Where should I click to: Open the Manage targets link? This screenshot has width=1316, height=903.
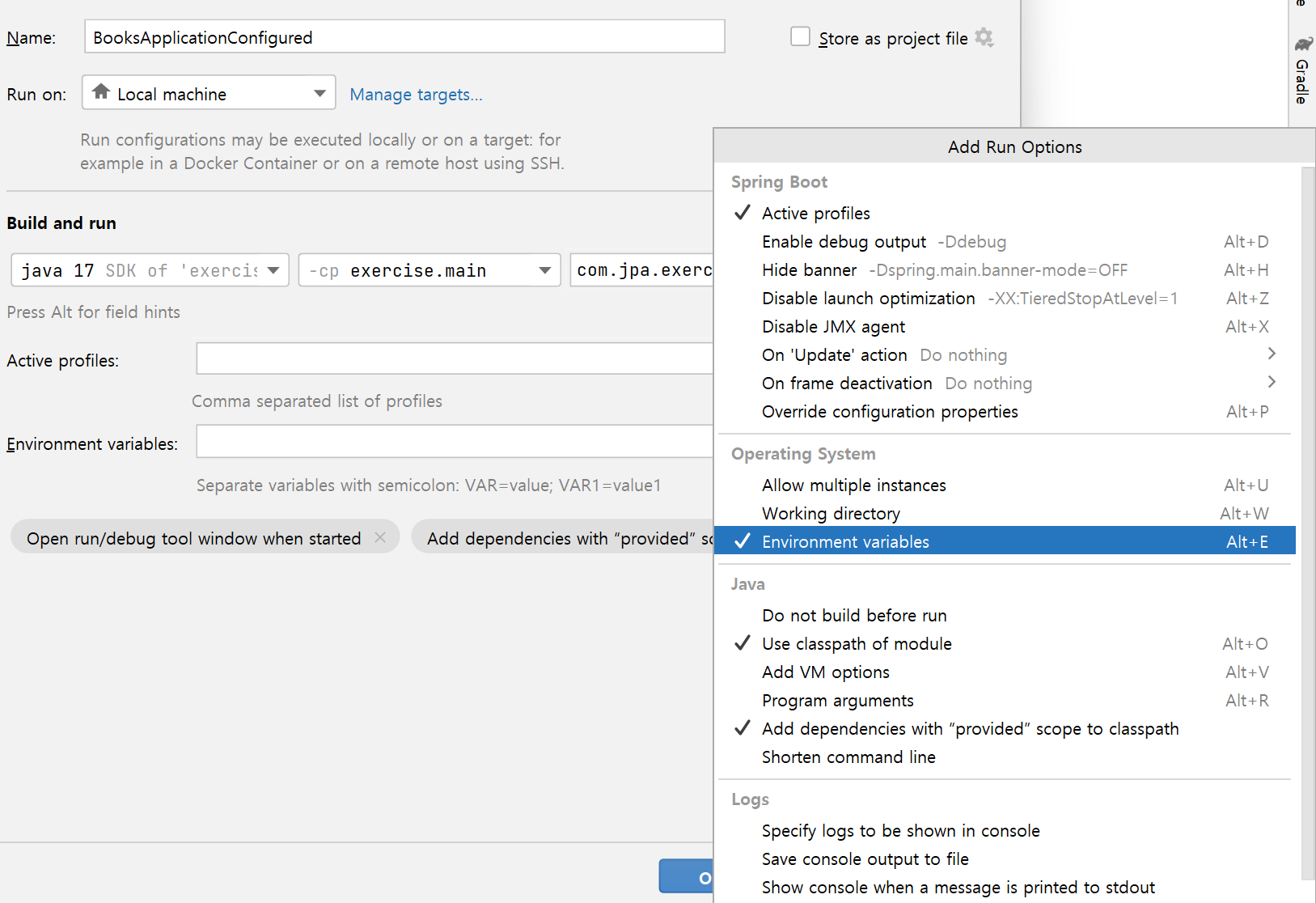pos(416,95)
